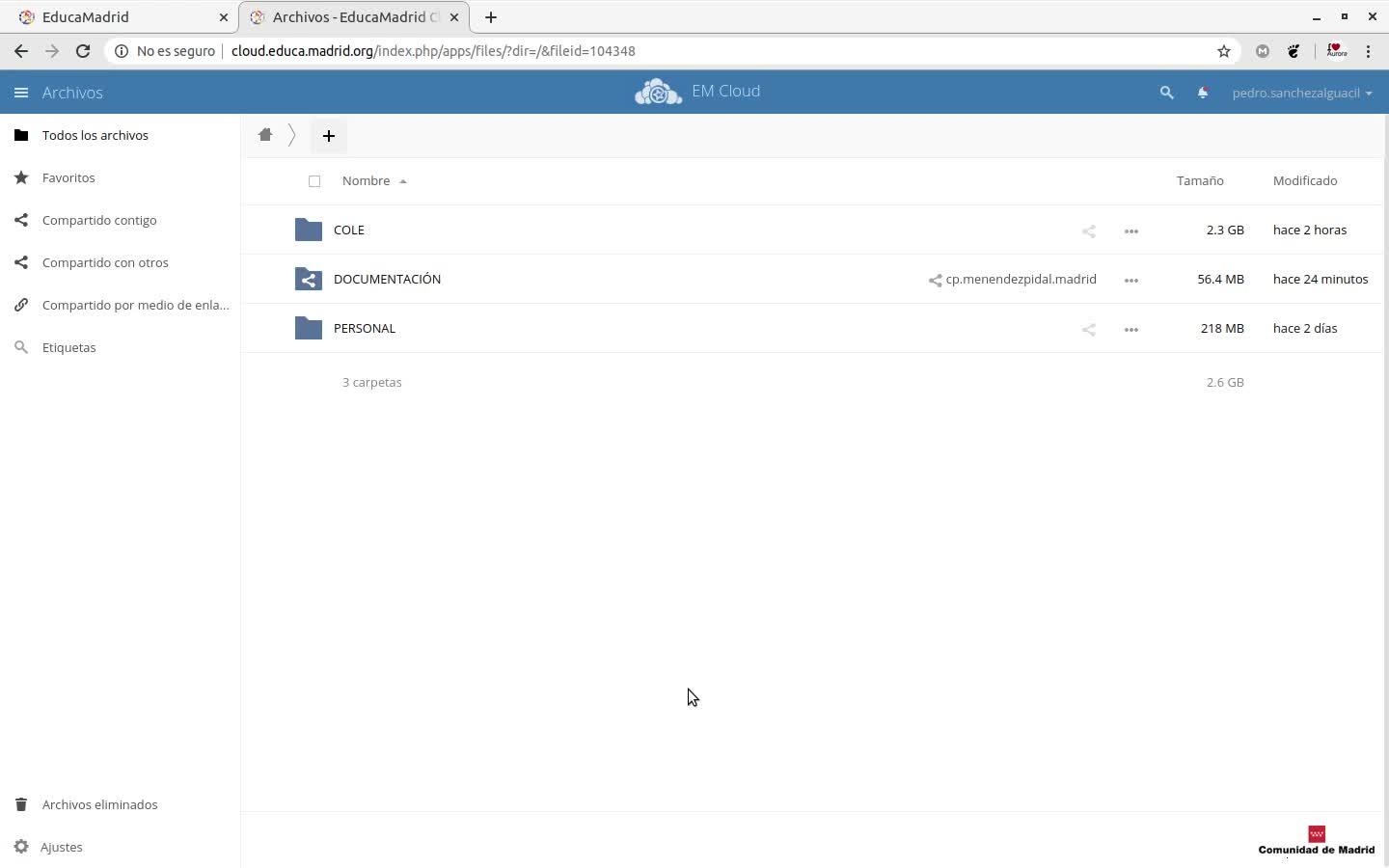
Task: Reload the page
Action: click(83, 51)
